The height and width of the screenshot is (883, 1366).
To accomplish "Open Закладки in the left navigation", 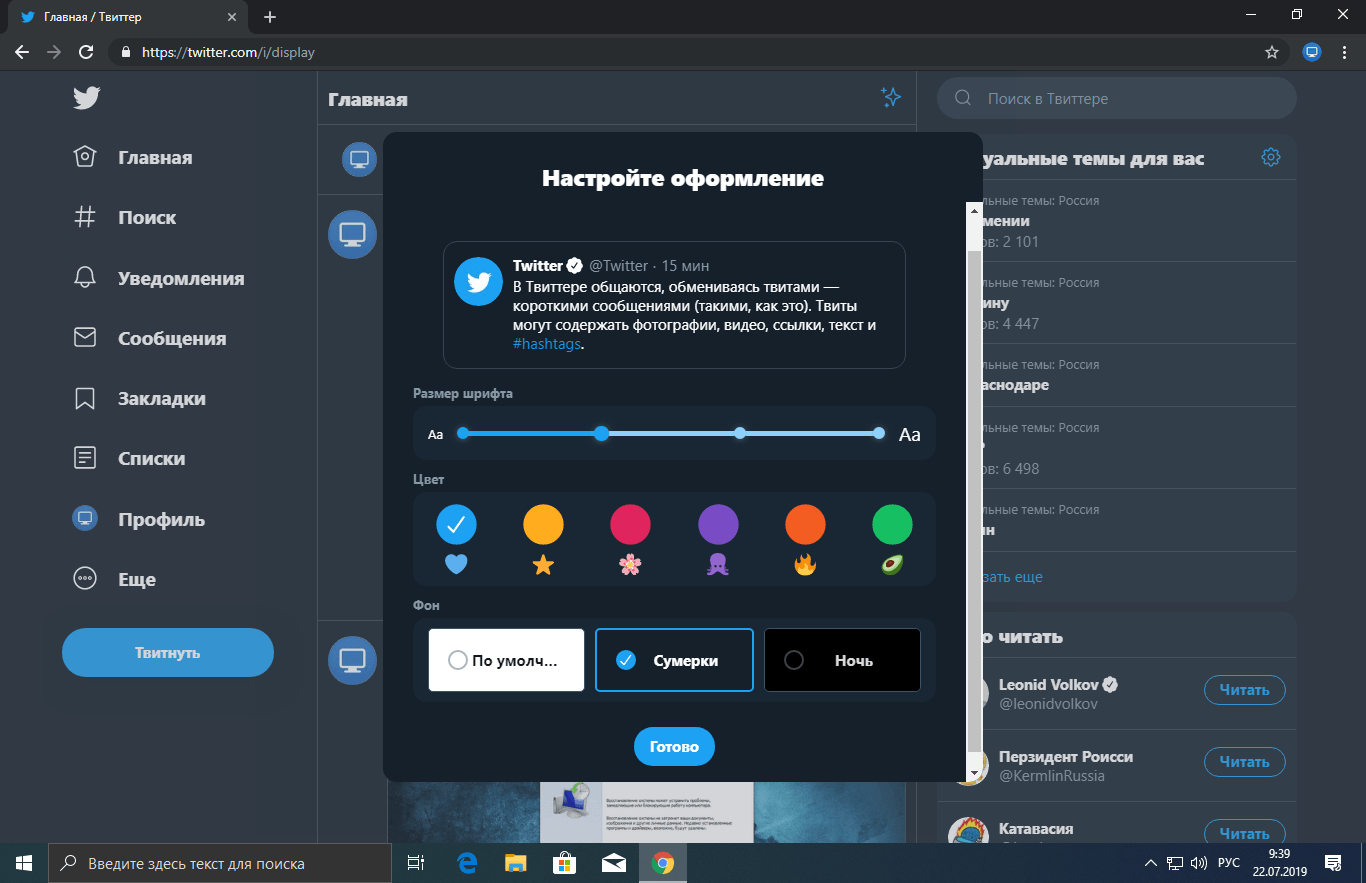I will click(161, 398).
